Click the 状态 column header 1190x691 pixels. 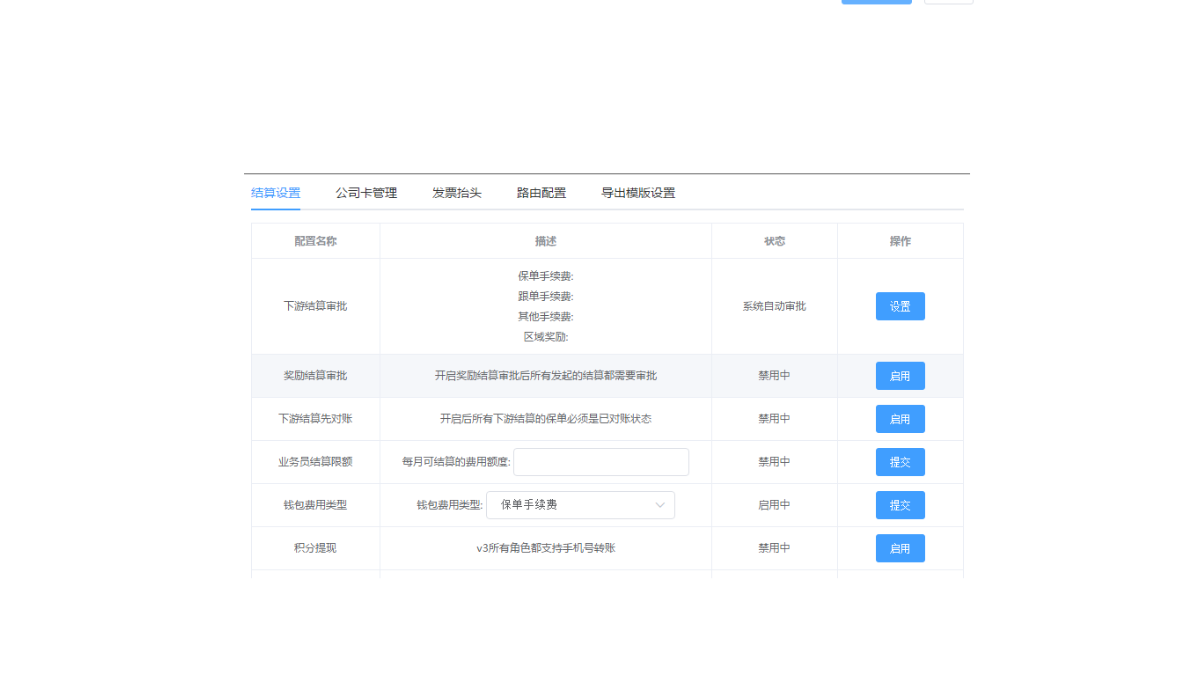click(774, 241)
